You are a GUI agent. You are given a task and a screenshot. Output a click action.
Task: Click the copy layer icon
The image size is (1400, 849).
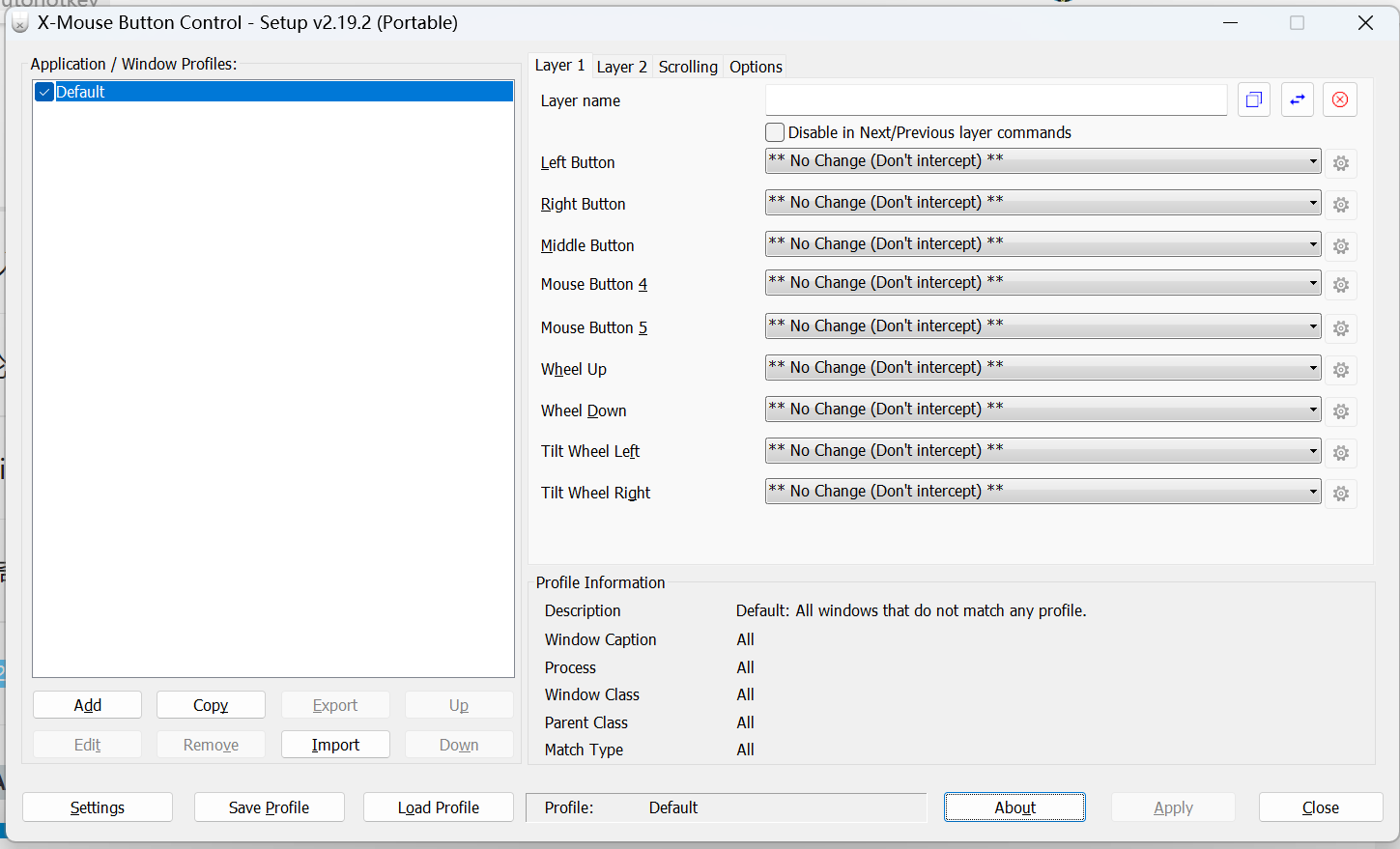(1254, 99)
